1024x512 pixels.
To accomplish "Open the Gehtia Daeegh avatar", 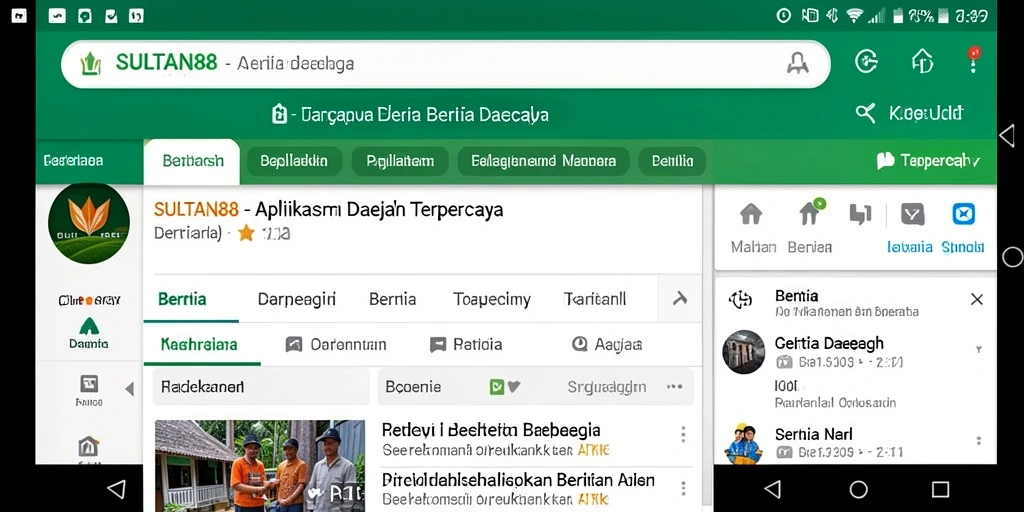I will click(743, 351).
